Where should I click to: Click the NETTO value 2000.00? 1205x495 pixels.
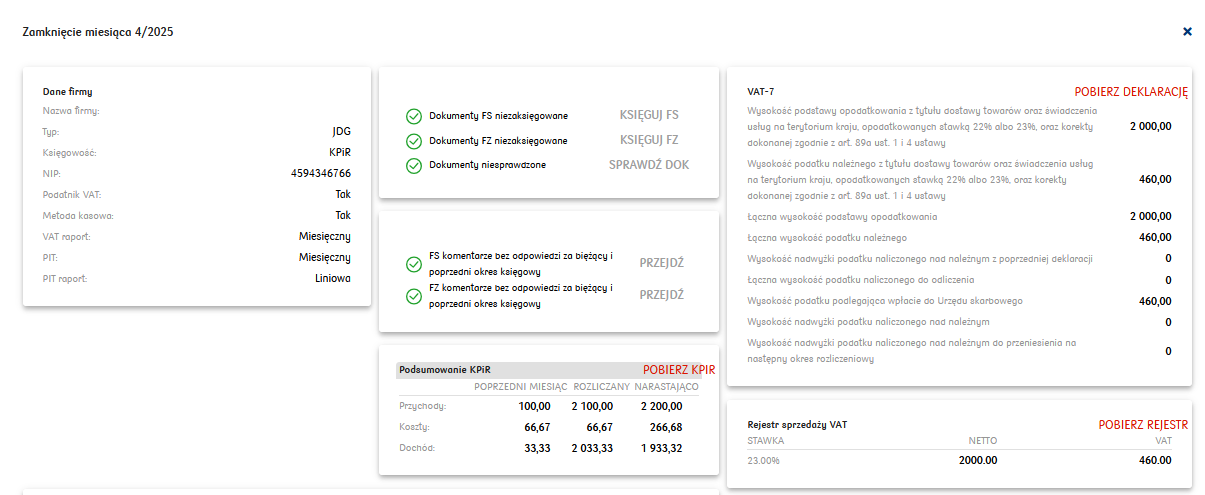(x=979, y=460)
